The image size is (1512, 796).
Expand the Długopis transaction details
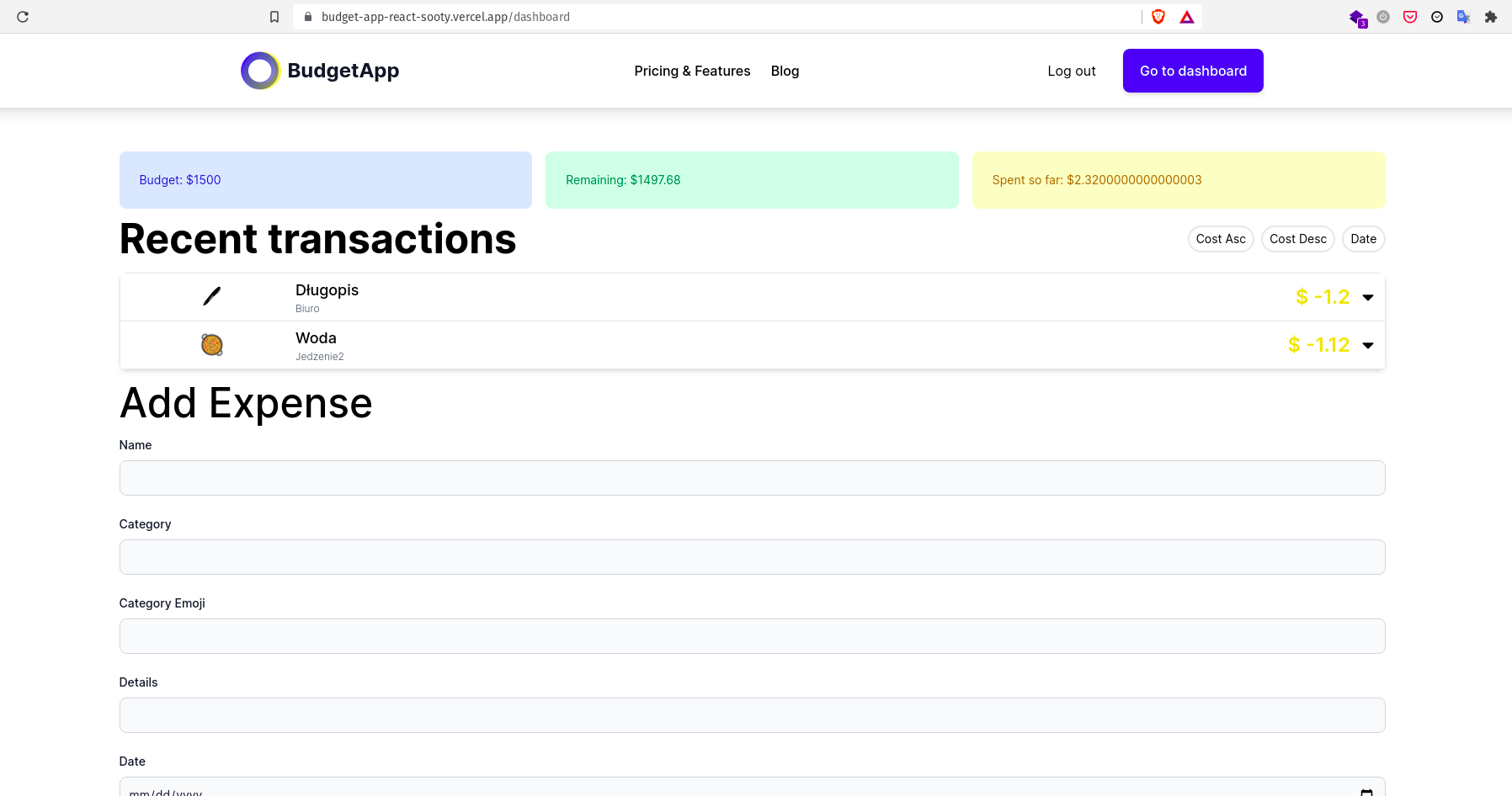pyautogui.click(x=1367, y=297)
